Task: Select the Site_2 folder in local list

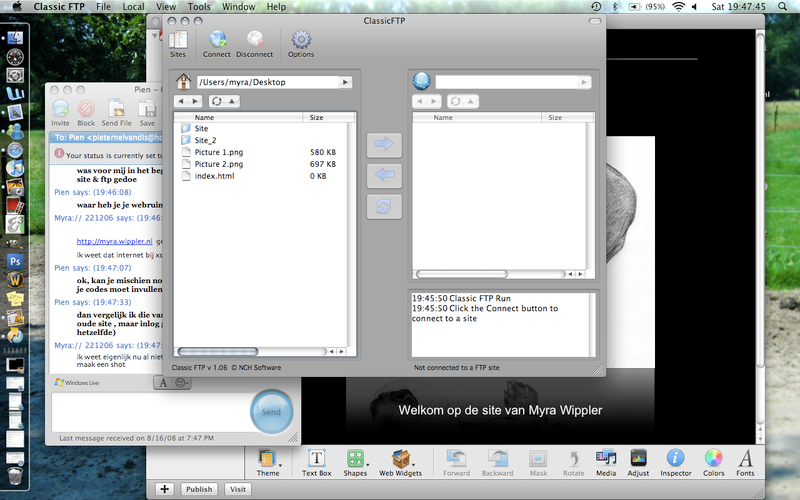Action: [x=205, y=140]
